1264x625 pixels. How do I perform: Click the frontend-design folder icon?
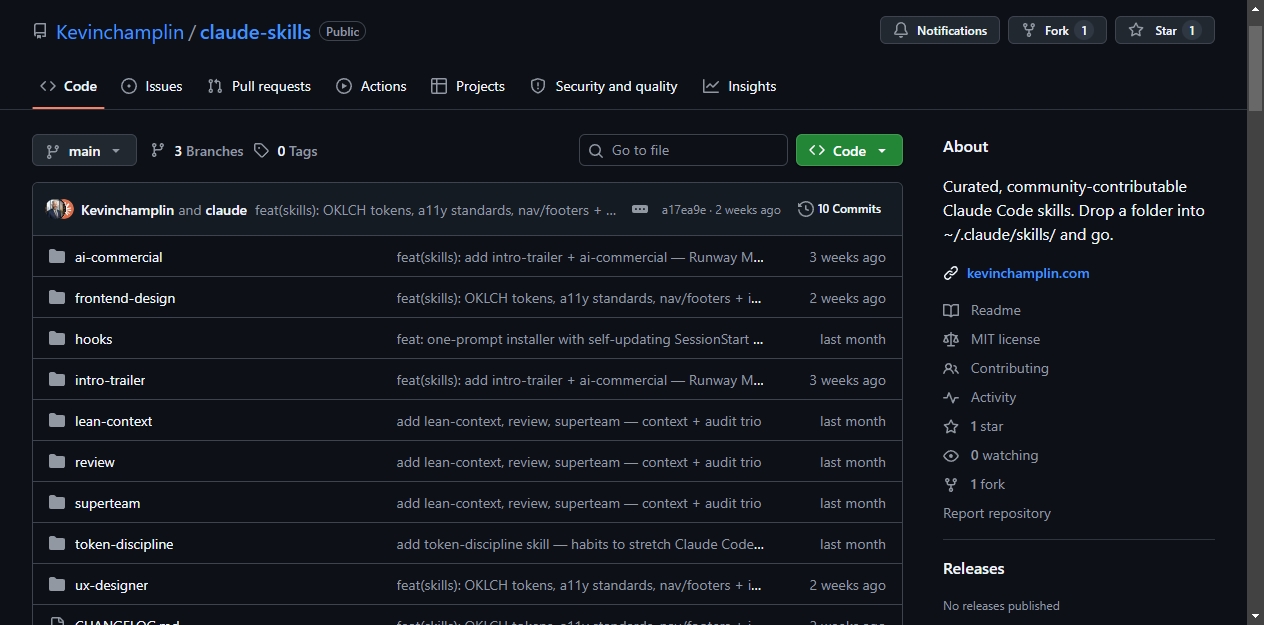pos(57,298)
